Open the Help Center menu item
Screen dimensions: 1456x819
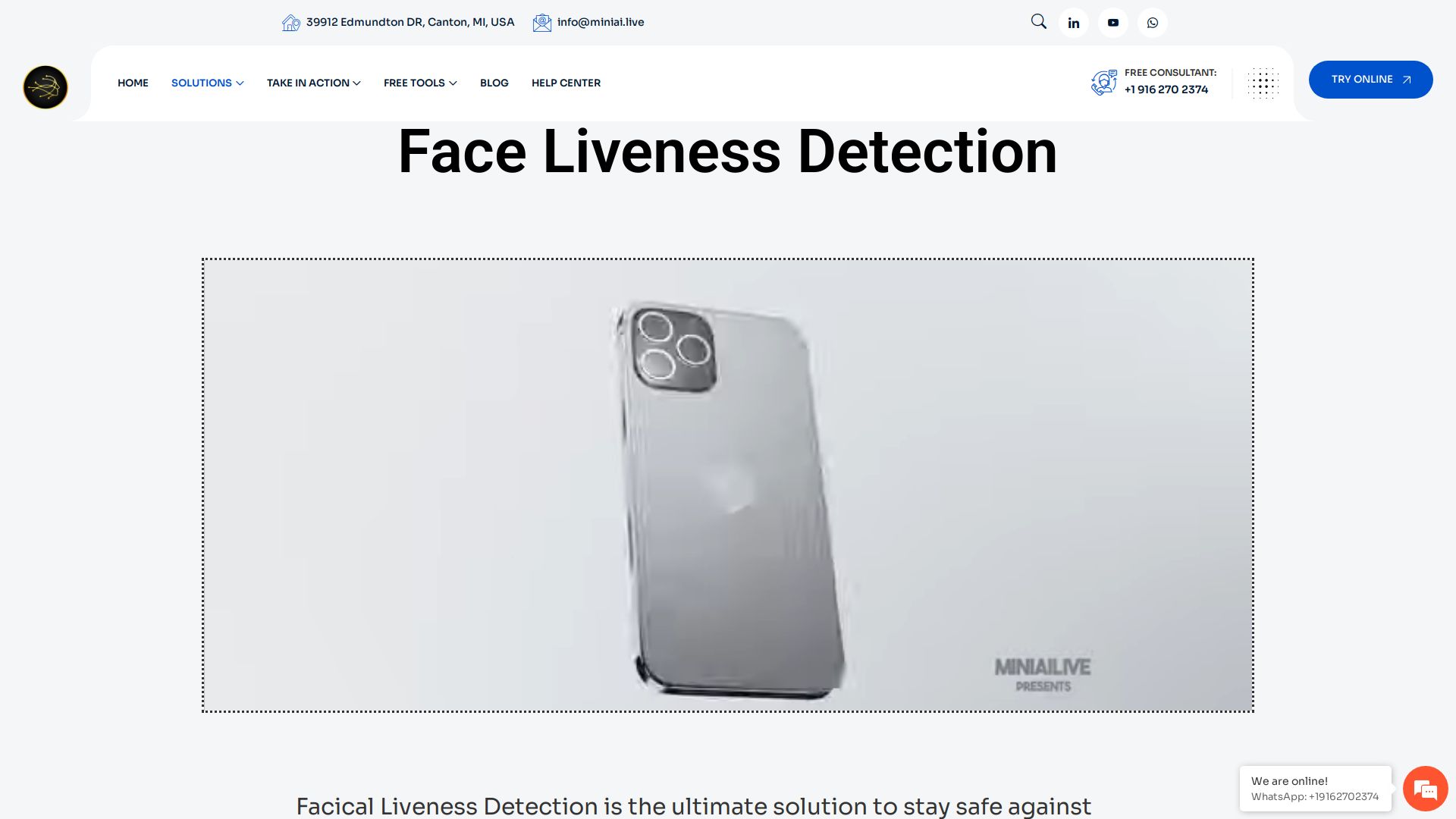[x=566, y=83]
